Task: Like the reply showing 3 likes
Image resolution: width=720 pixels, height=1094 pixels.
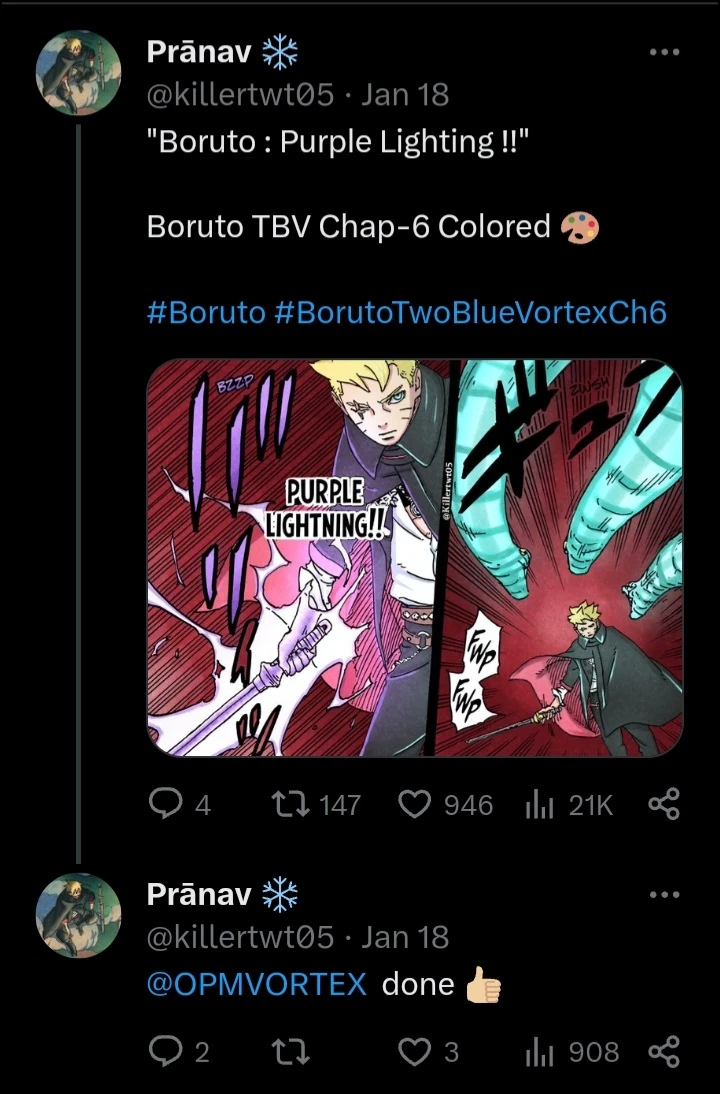Action: tap(416, 1051)
